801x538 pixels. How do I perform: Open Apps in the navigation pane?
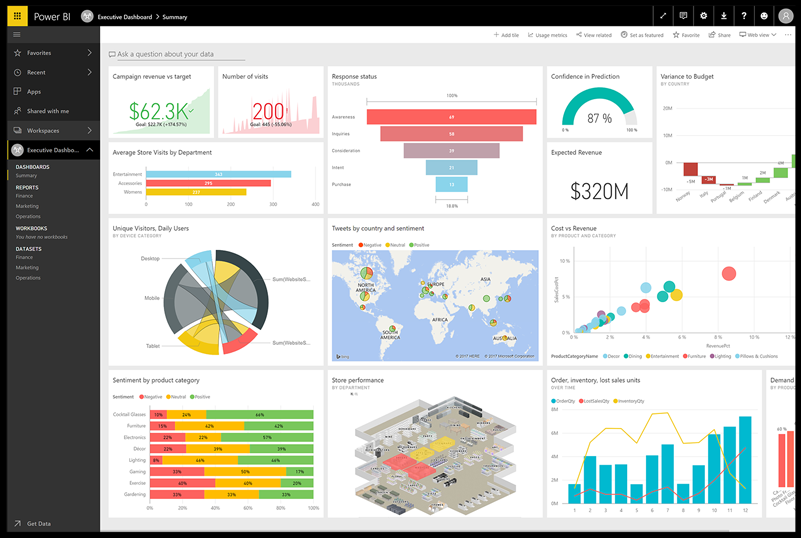tap(34, 91)
